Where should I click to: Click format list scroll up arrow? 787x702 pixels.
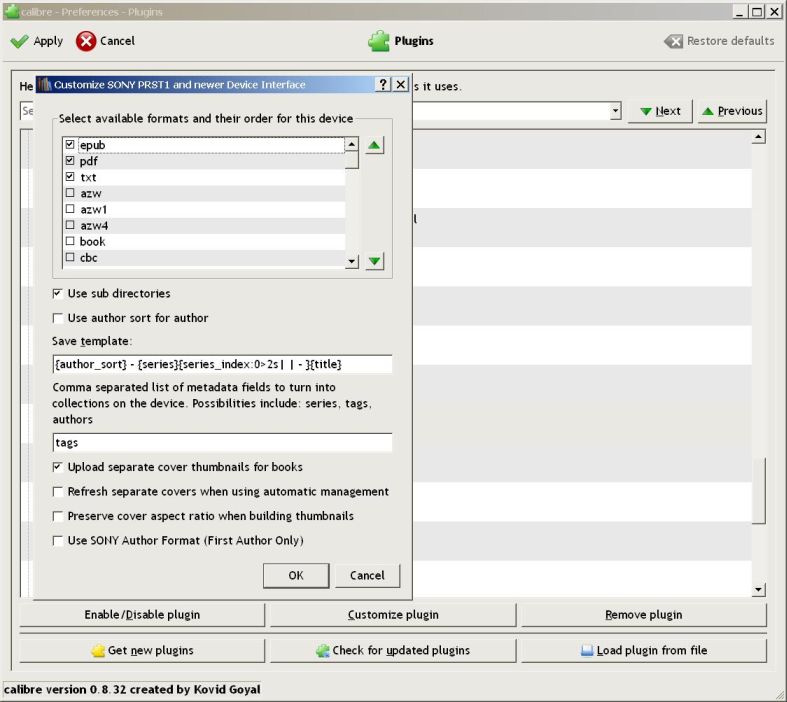pyautogui.click(x=352, y=145)
